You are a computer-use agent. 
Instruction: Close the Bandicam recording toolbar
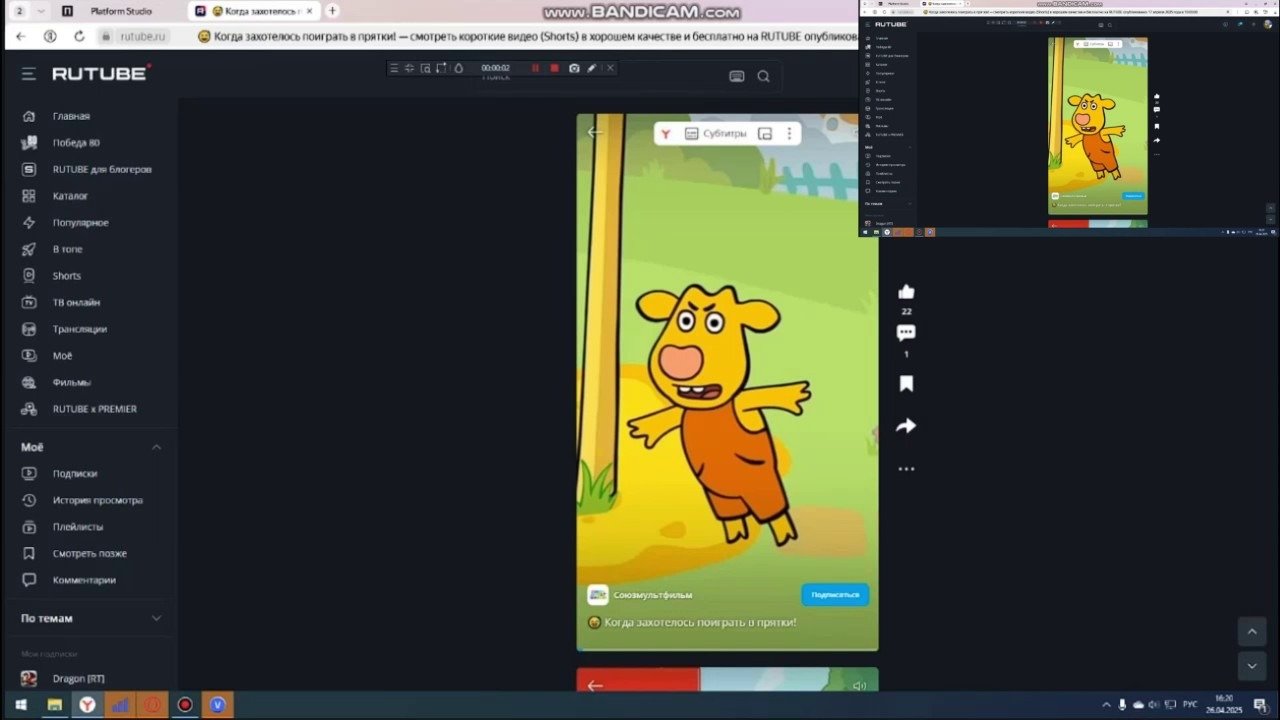610,68
